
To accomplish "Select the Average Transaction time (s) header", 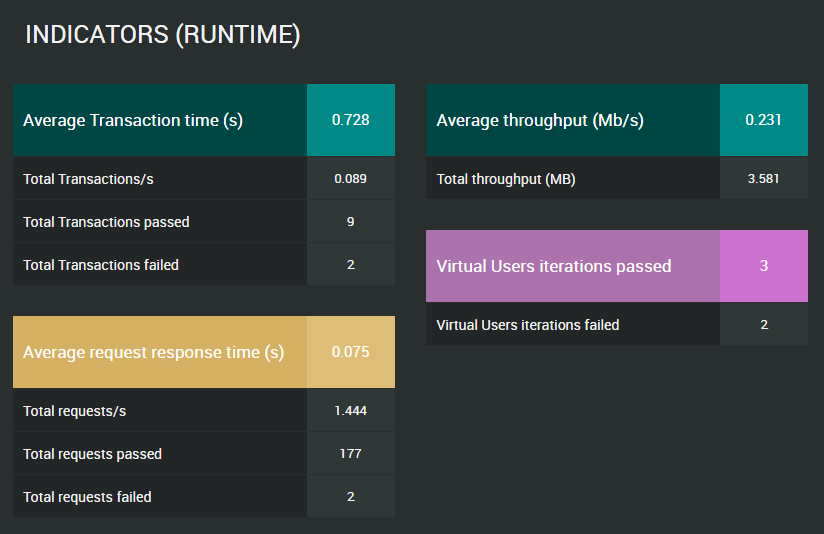I will coord(133,120).
